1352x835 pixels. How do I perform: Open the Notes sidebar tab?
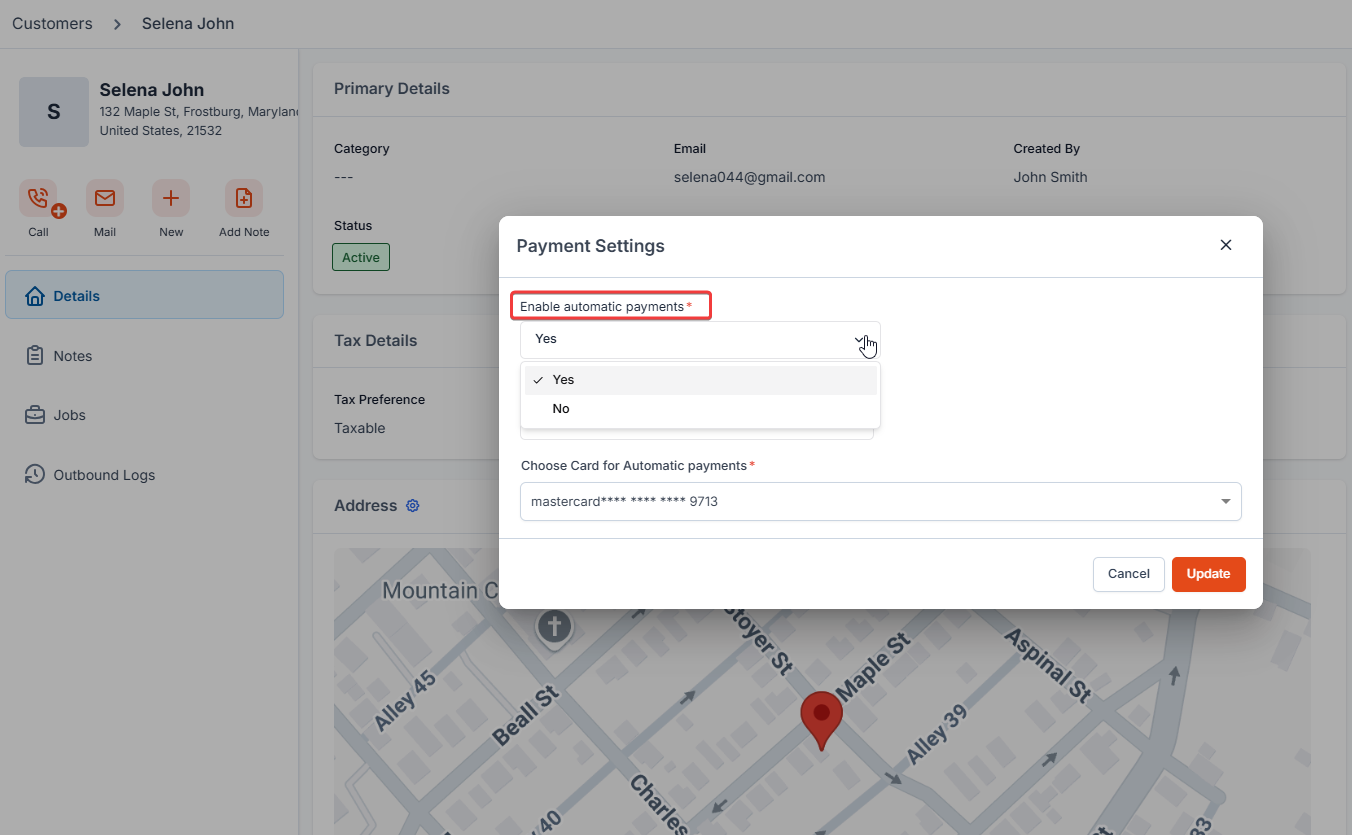(144, 355)
